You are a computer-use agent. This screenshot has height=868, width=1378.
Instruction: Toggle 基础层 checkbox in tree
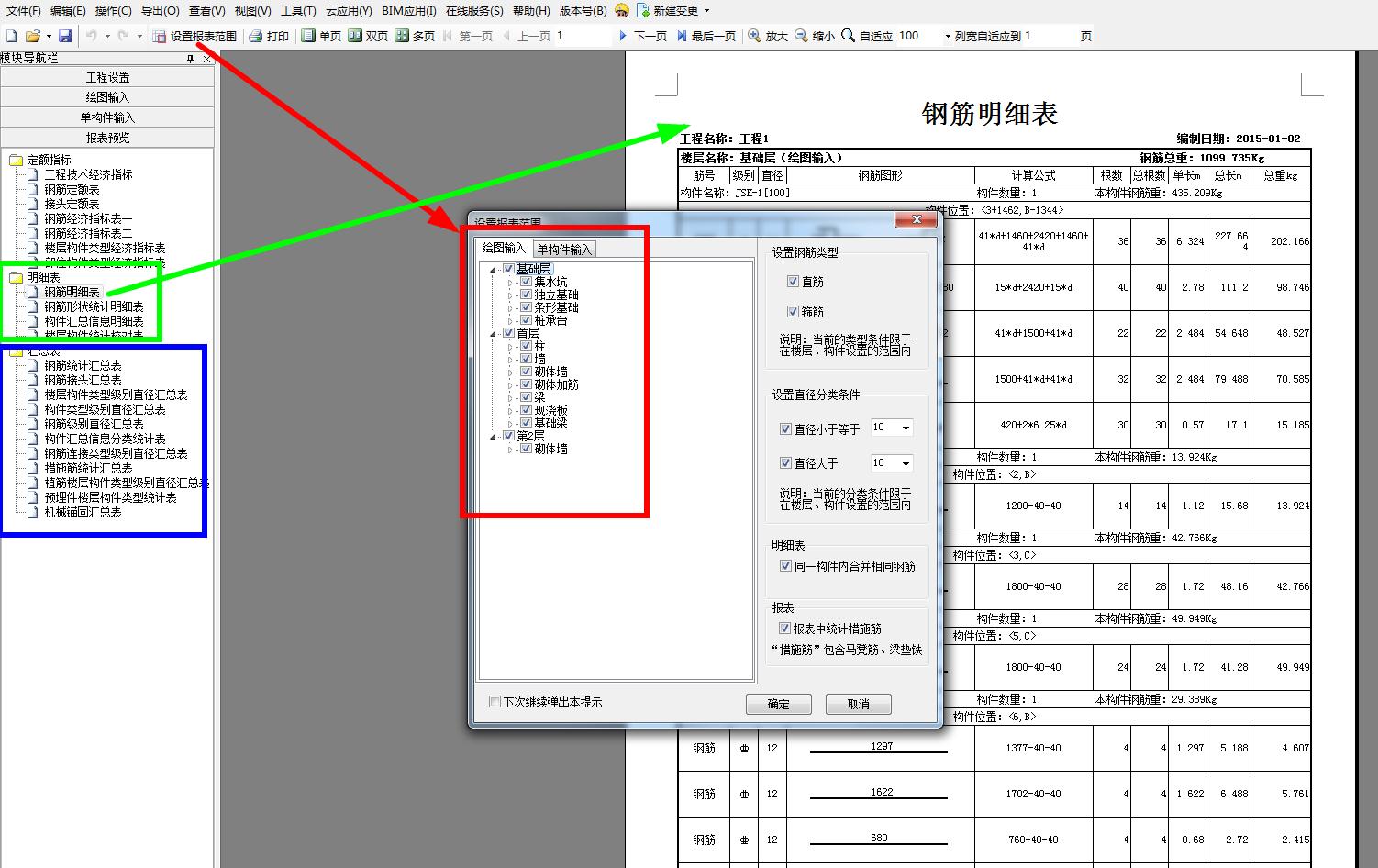pos(509,269)
